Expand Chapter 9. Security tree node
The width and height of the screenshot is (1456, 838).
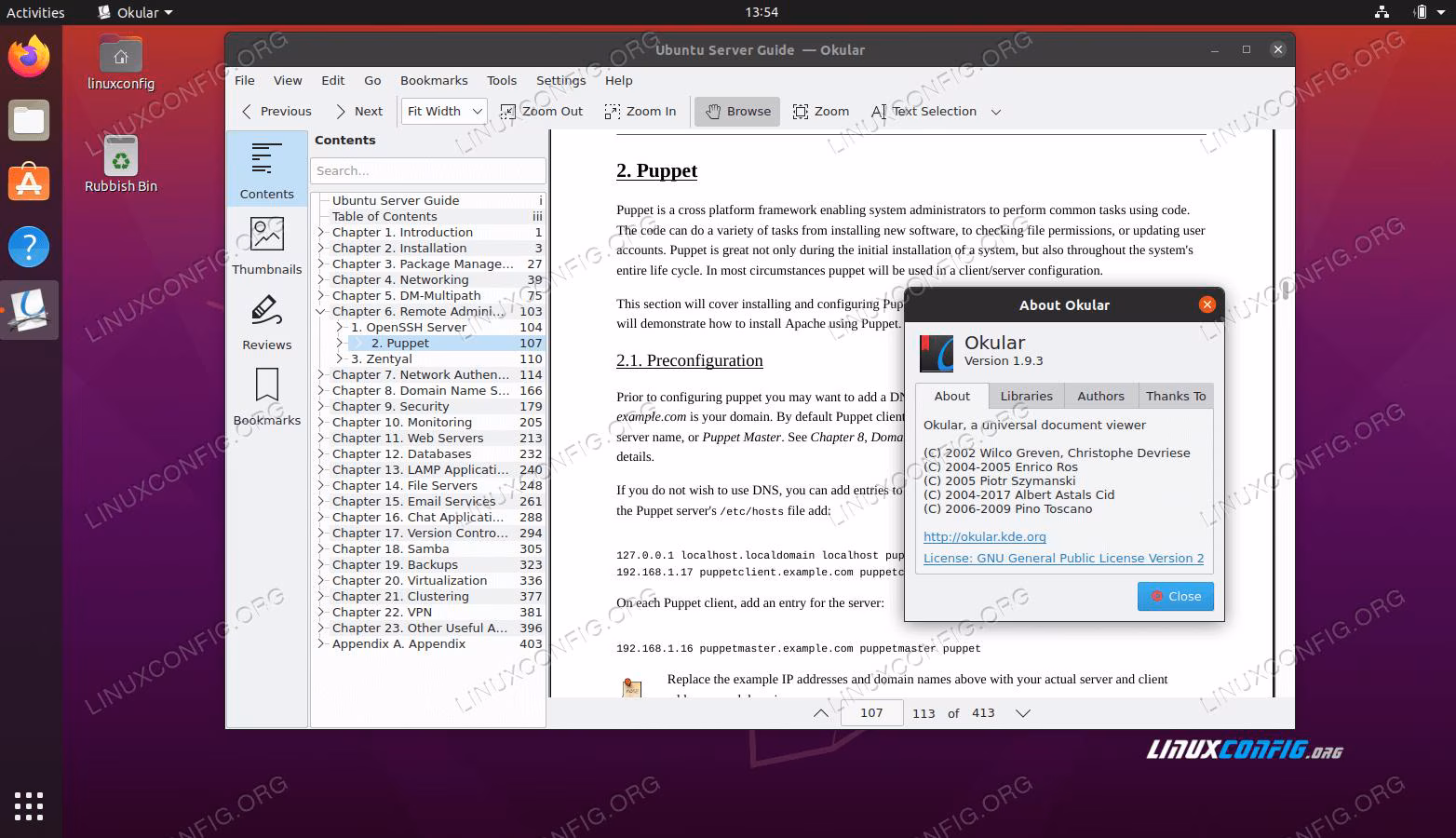(321, 407)
